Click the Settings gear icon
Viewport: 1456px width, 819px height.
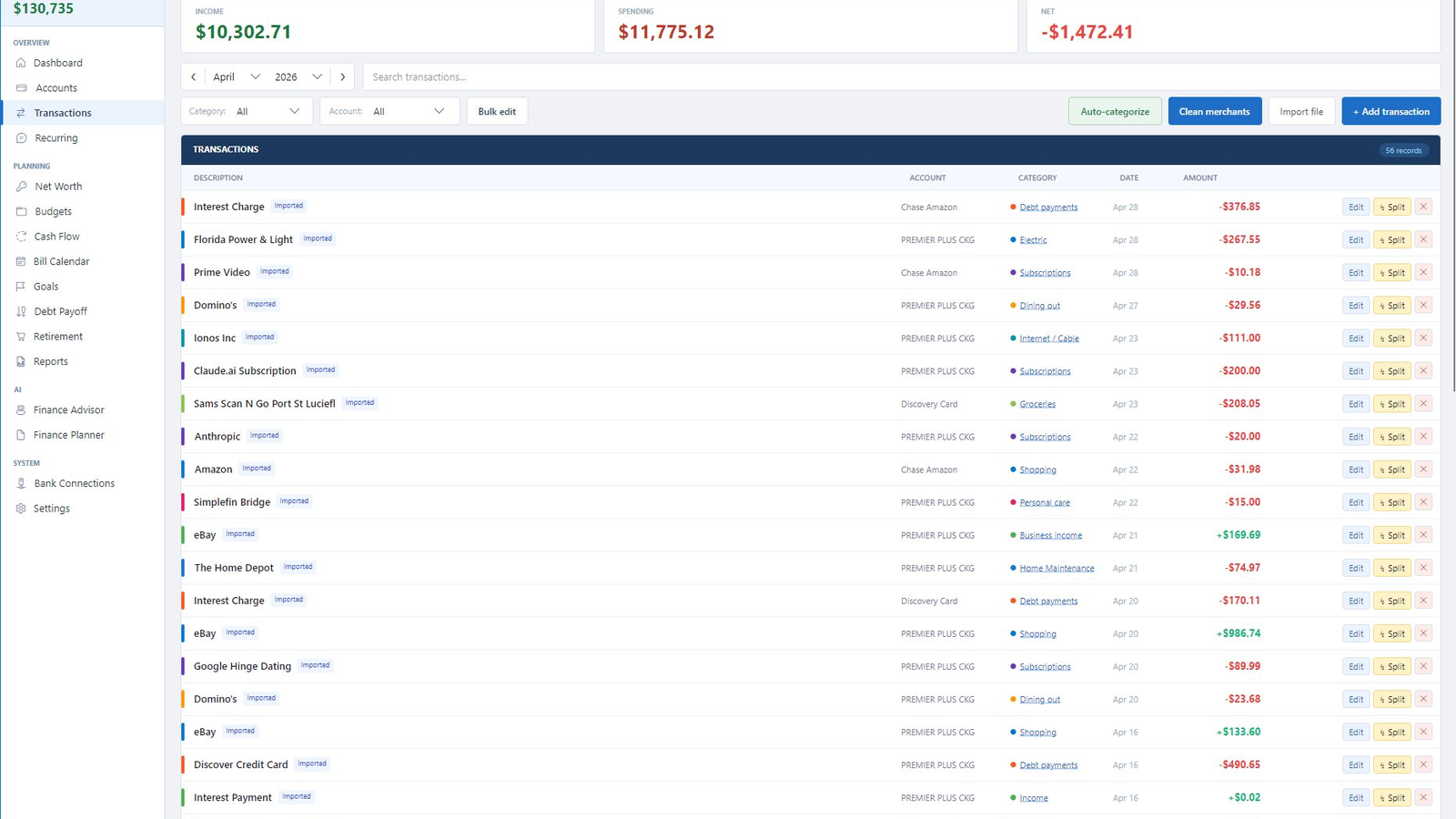click(x=21, y=509)
